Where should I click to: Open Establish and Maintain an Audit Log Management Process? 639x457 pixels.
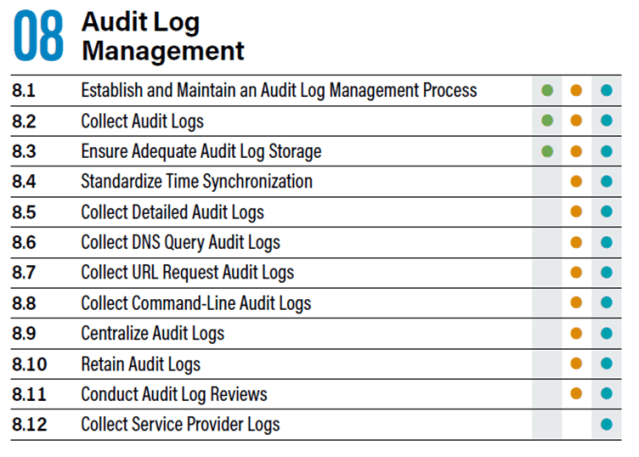click(278, 91)
